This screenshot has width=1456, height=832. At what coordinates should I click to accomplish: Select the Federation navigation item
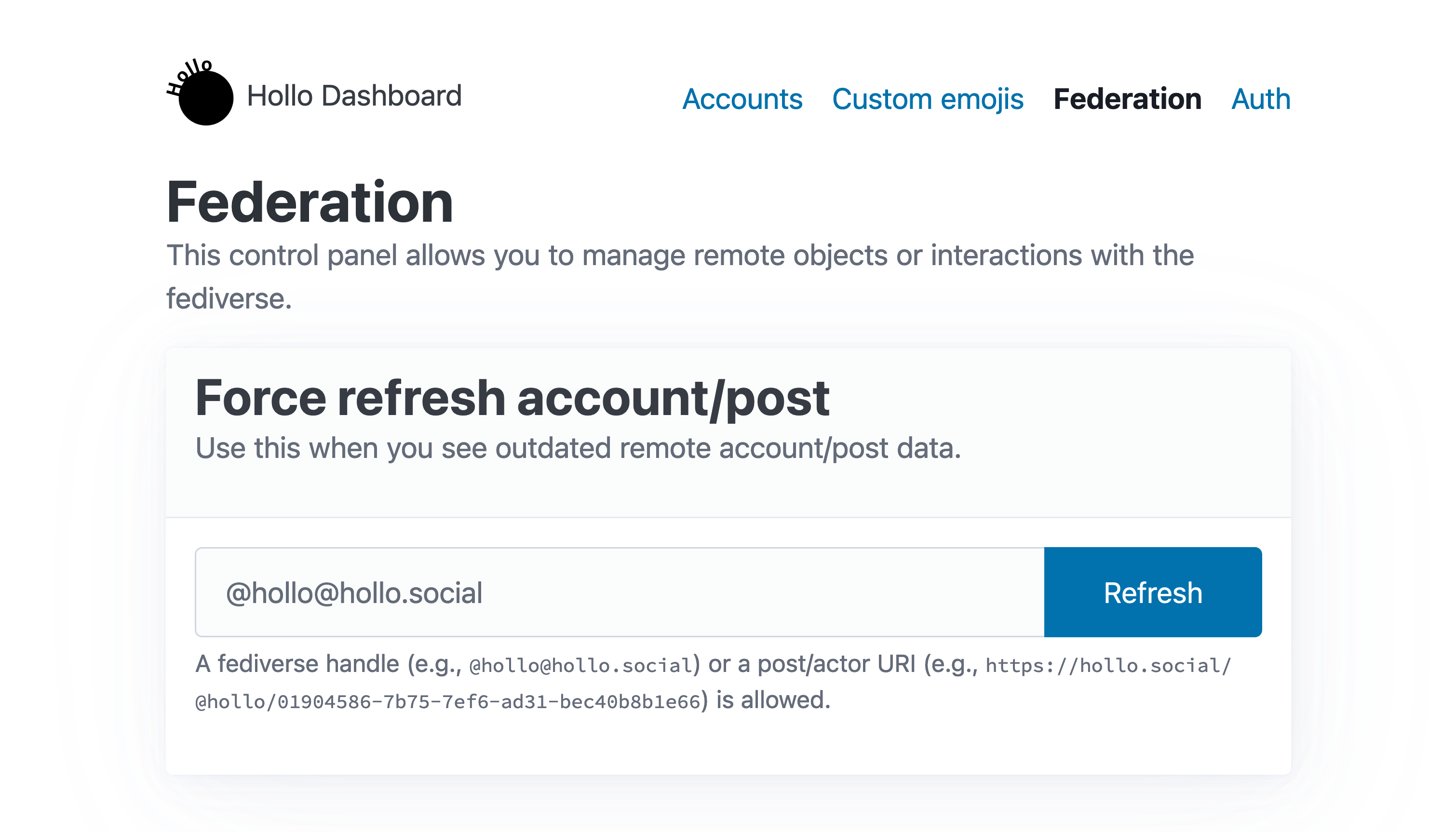tap(1127, 99)
